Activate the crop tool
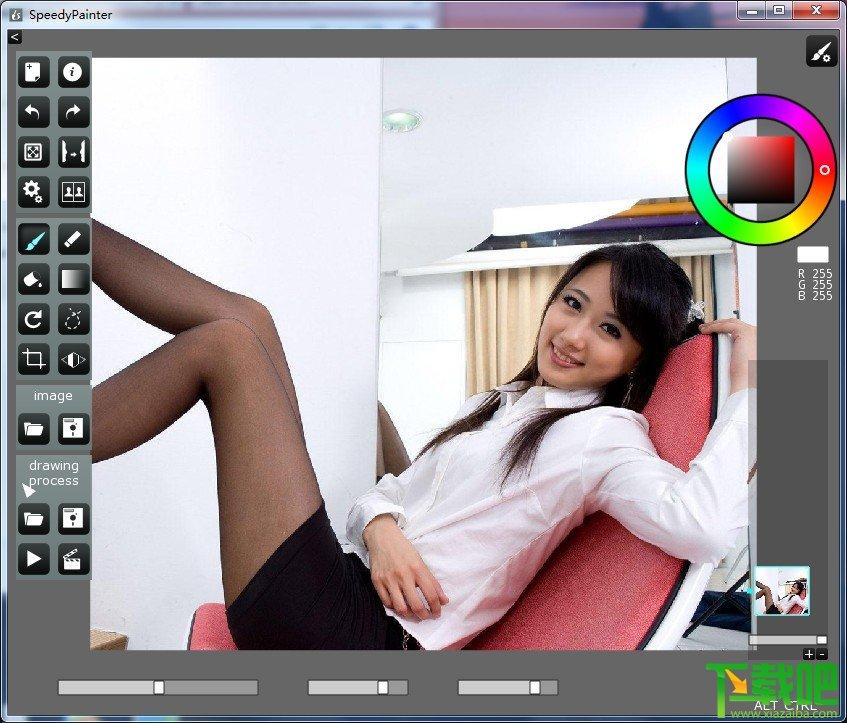847x723 pixels. [x=34, y=359]
